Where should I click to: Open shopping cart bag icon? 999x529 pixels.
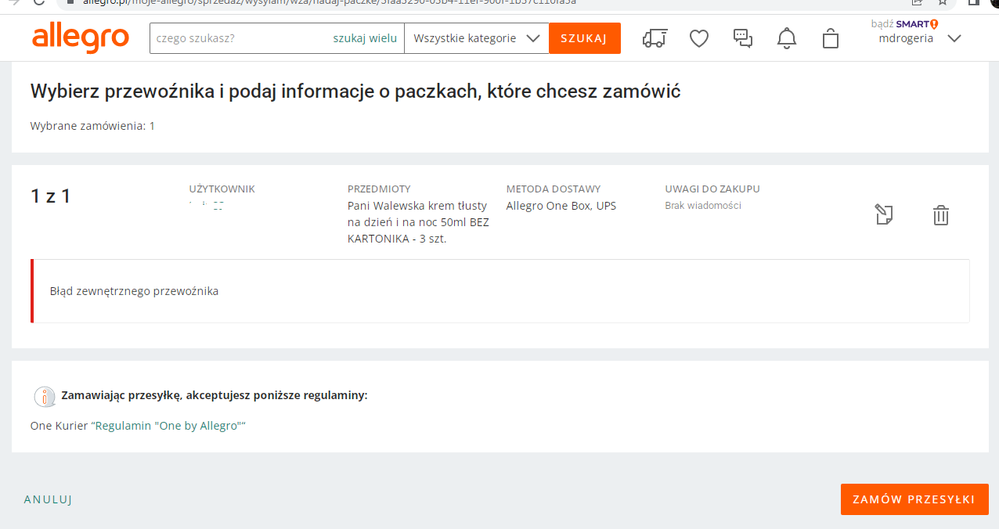[x=831, y=38]
